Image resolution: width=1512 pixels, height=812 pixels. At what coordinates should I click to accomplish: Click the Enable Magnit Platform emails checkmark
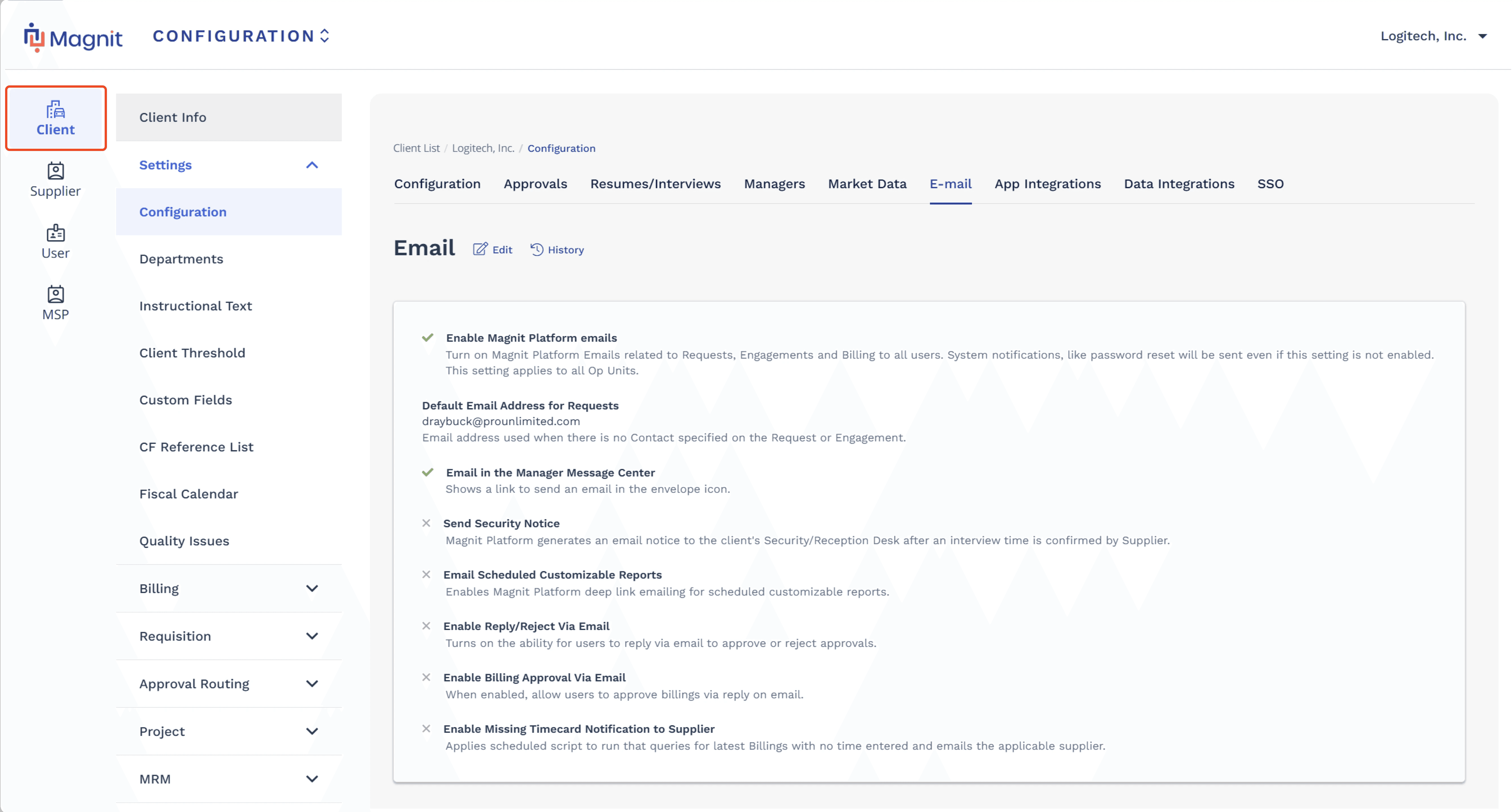[428, 338]
